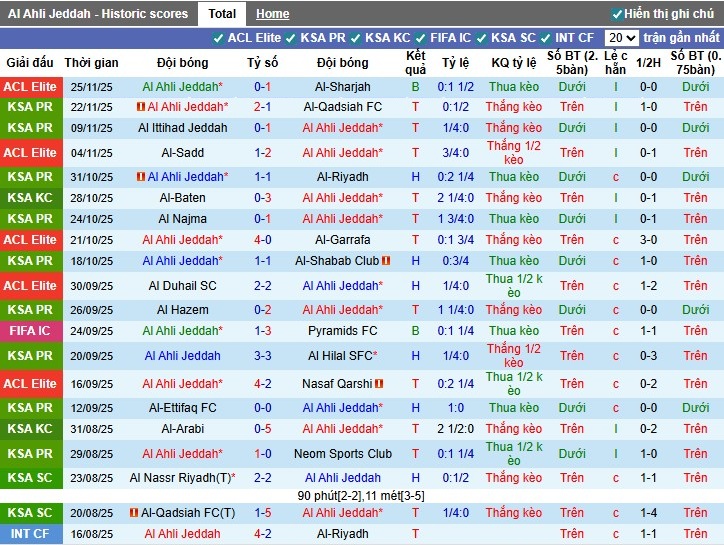Open Al-Sharjah team link
The image size is (724, 545).
point(342,87)
